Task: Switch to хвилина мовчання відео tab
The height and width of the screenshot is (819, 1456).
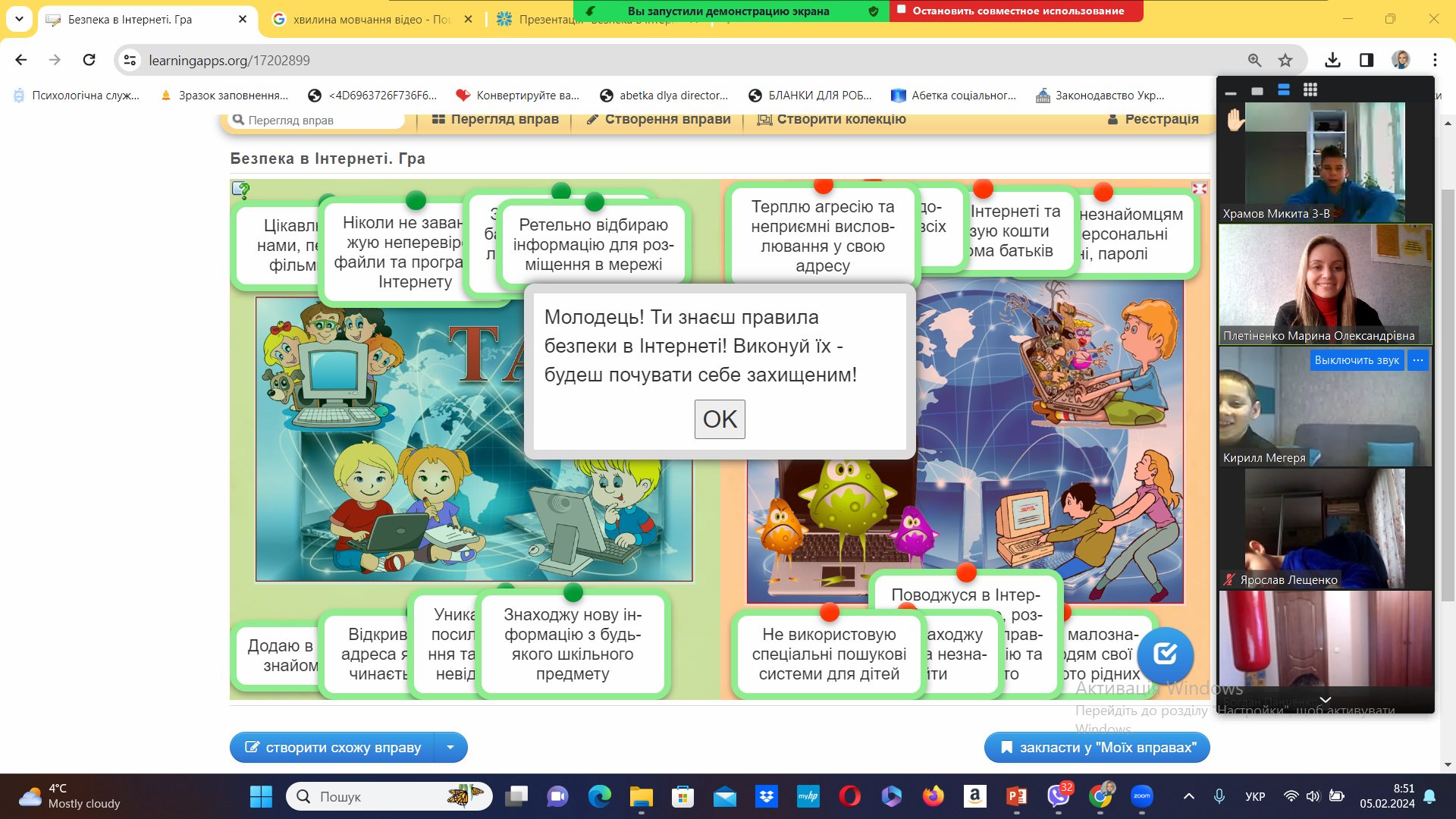Action: [x=372, y=20]
